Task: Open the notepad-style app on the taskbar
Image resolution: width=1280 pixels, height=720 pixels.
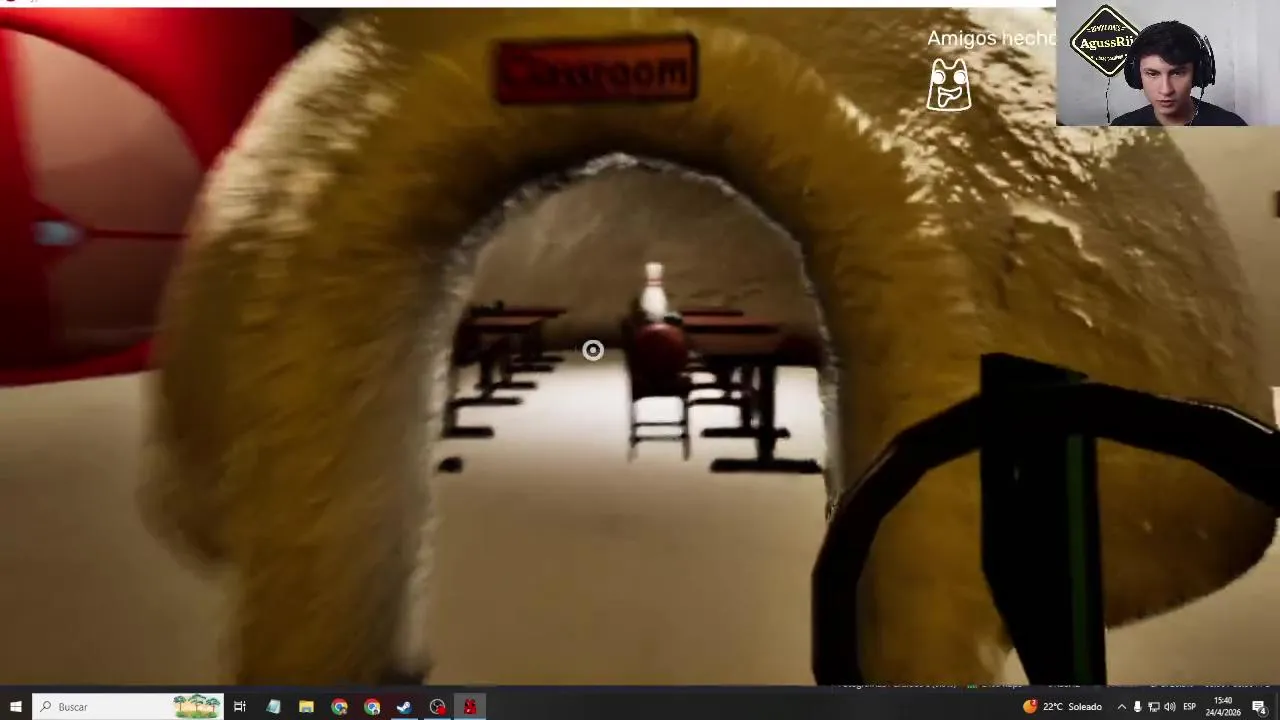Action: pyautogui.click(x=273, y=707)
